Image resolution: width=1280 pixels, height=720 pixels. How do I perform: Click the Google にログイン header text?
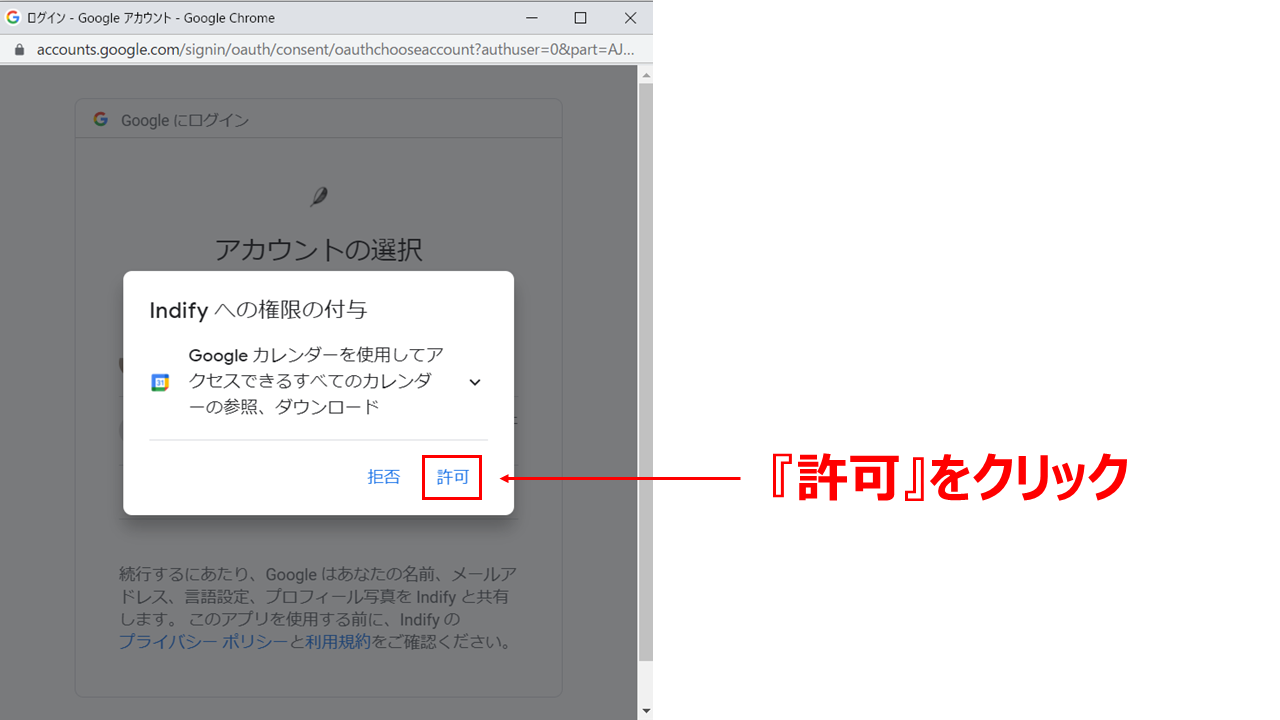(x=185, y=120)
